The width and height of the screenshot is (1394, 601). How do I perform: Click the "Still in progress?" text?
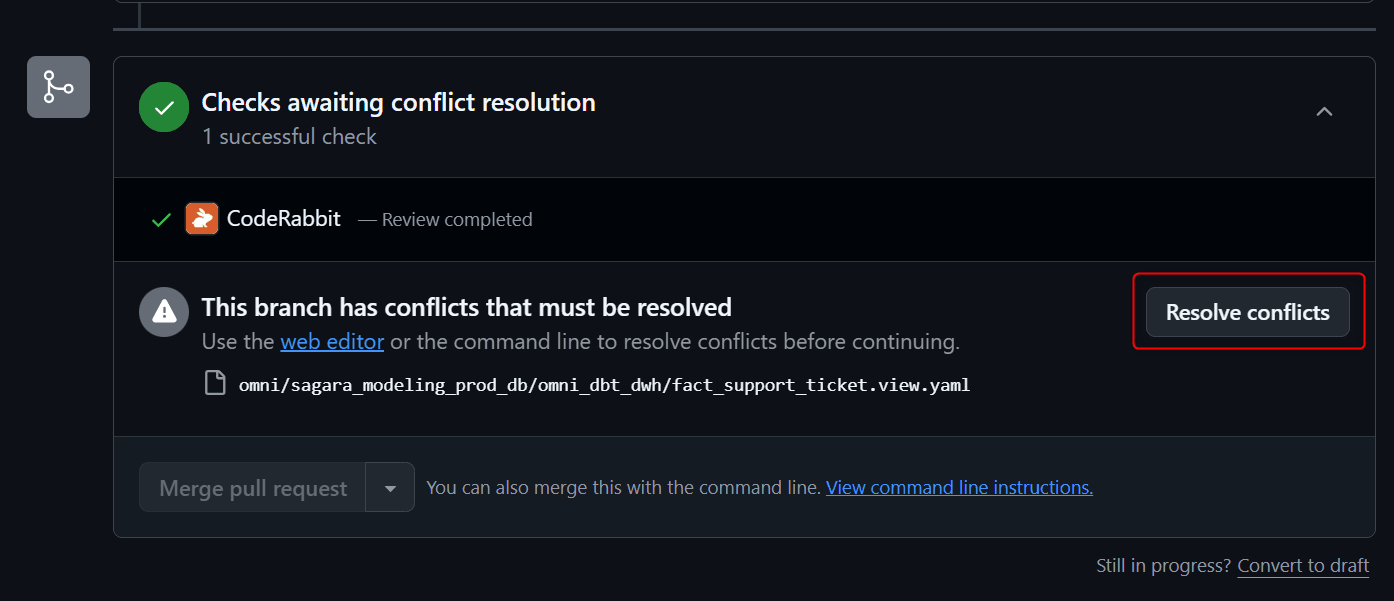point(1163,566)
